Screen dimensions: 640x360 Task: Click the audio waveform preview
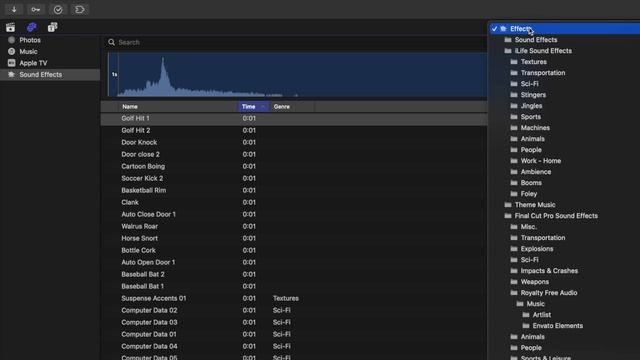(x=298, y=75)
